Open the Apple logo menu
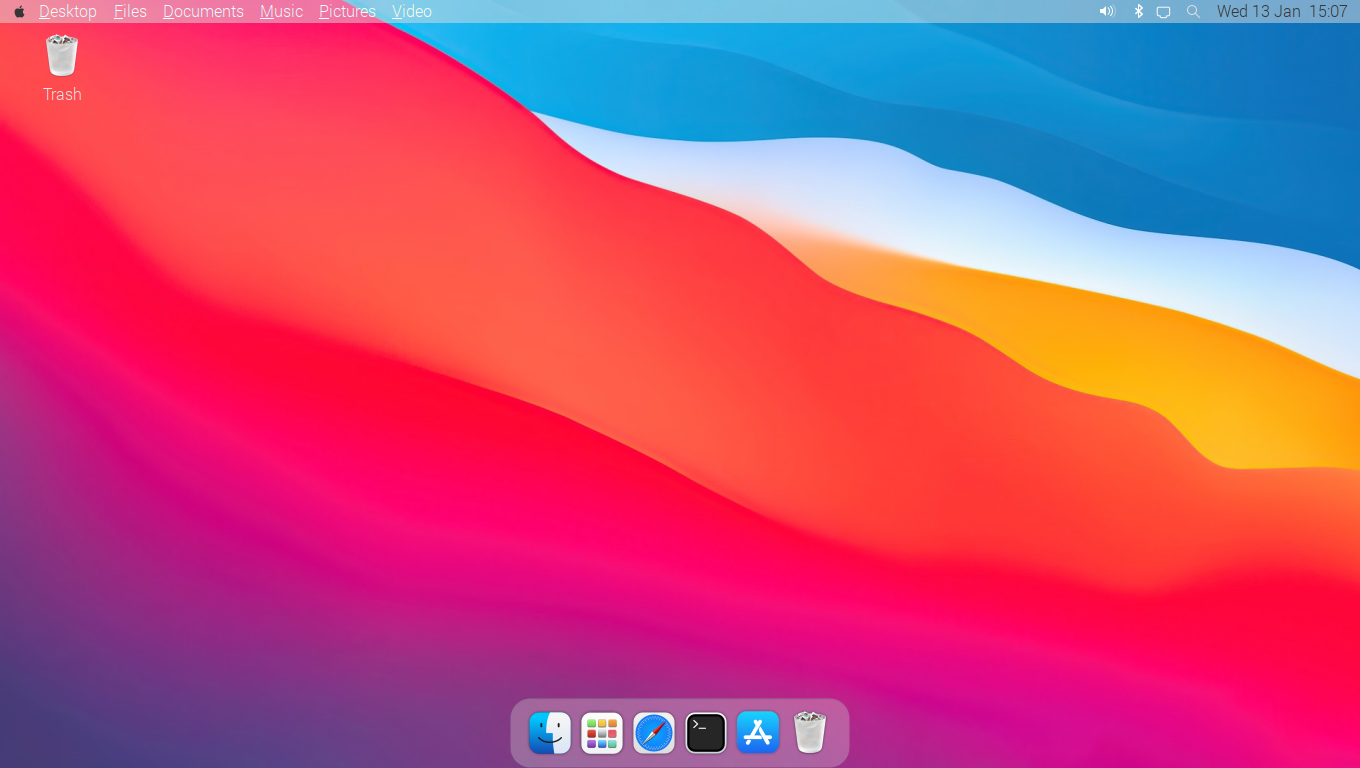Screen dimensions: 1360x768 click(19, 12)
